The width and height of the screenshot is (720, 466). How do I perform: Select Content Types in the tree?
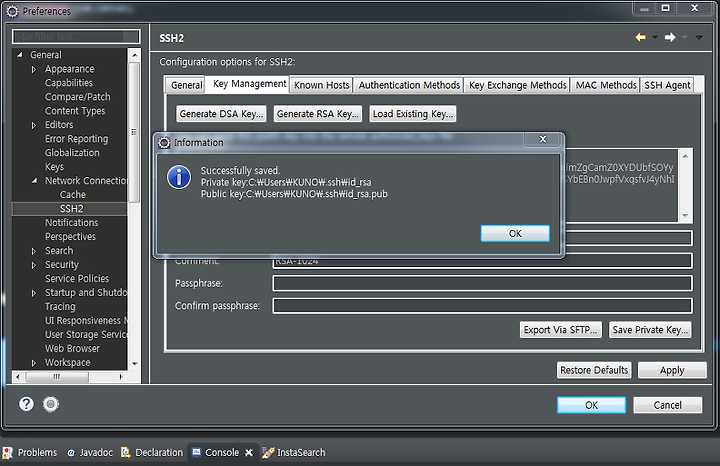pos(75,111)
